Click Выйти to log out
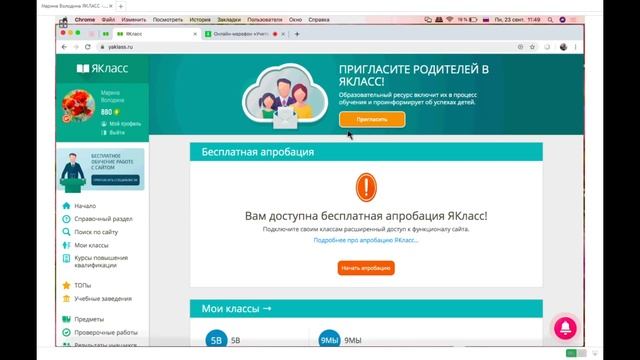This screenshot has width=640, height=360. point(117,132)
